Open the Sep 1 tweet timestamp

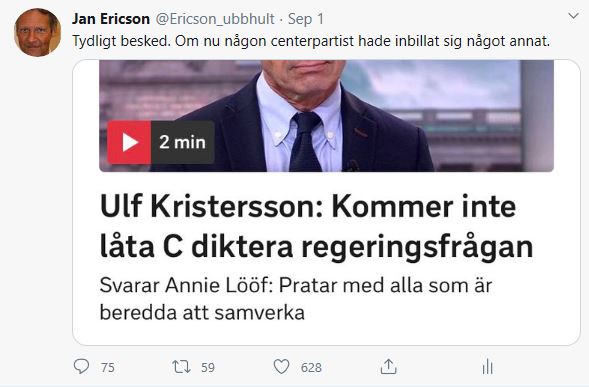(306, 19)
